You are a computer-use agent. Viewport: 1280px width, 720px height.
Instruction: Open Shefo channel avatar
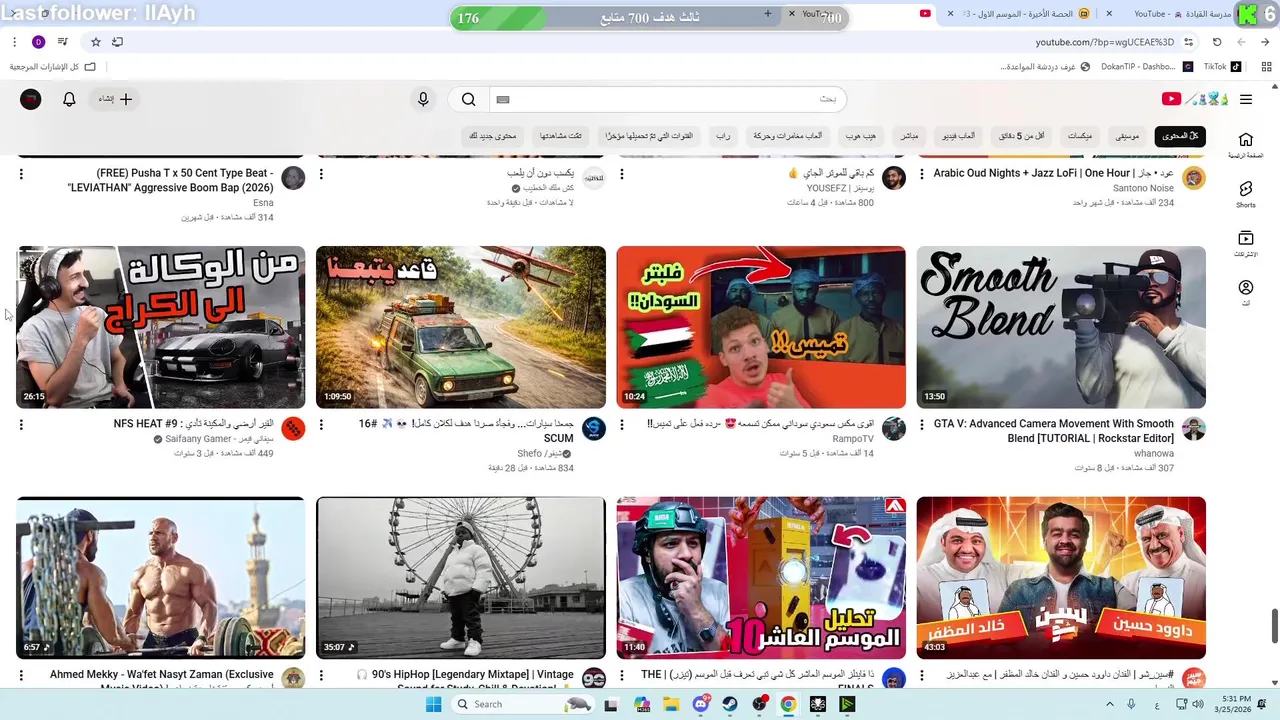click(593, 429)
